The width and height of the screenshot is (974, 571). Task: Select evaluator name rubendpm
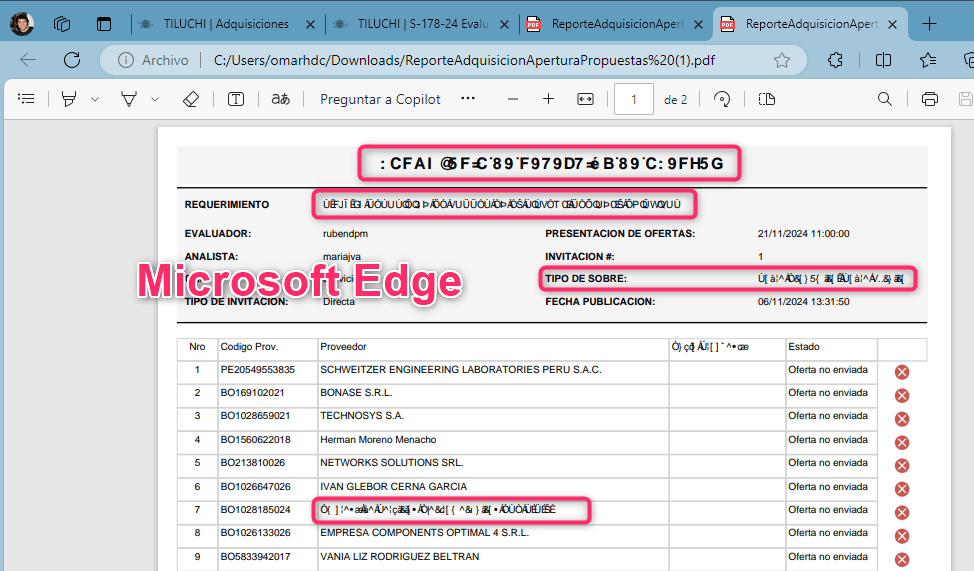pos(345,234)
